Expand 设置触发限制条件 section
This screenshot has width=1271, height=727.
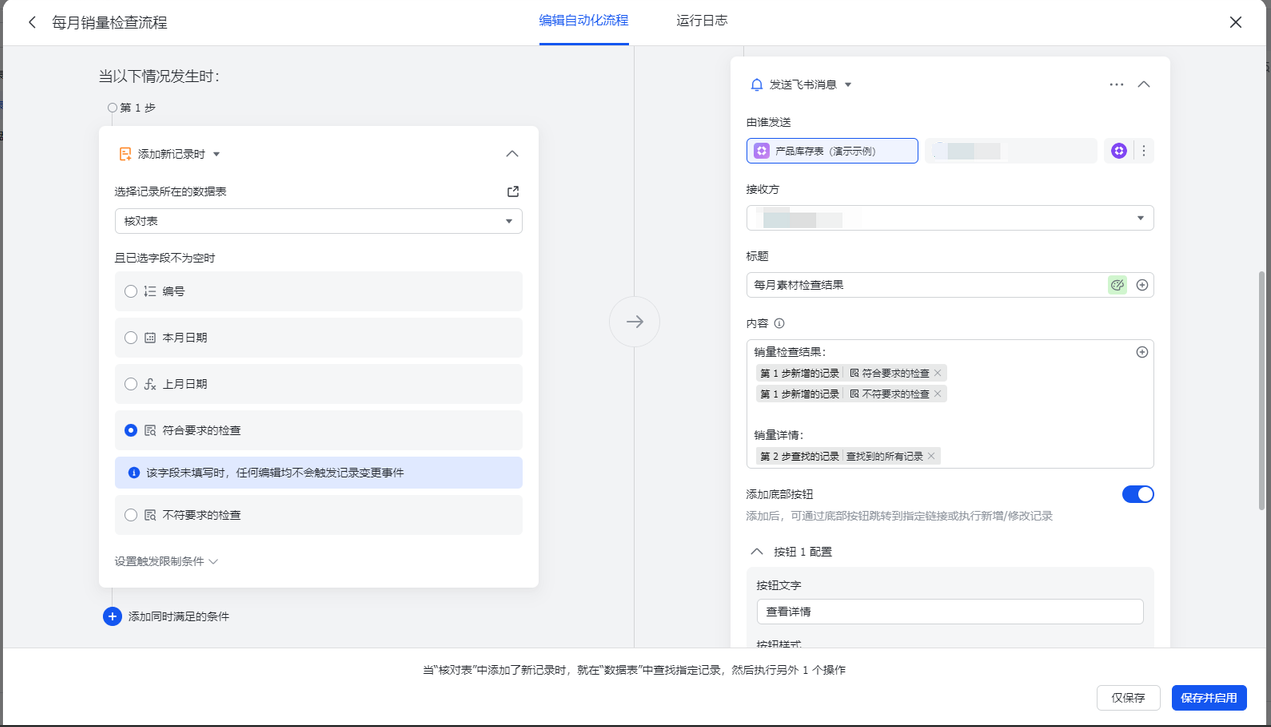click(166, 561)
